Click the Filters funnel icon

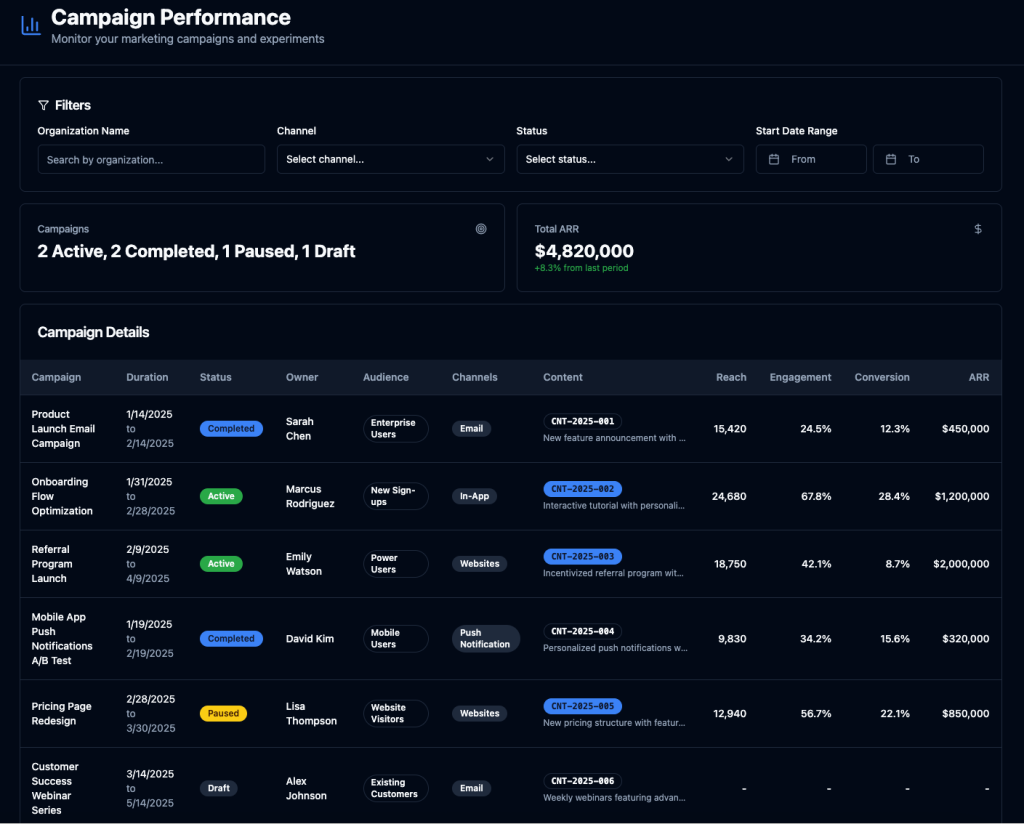click(43, 105)
